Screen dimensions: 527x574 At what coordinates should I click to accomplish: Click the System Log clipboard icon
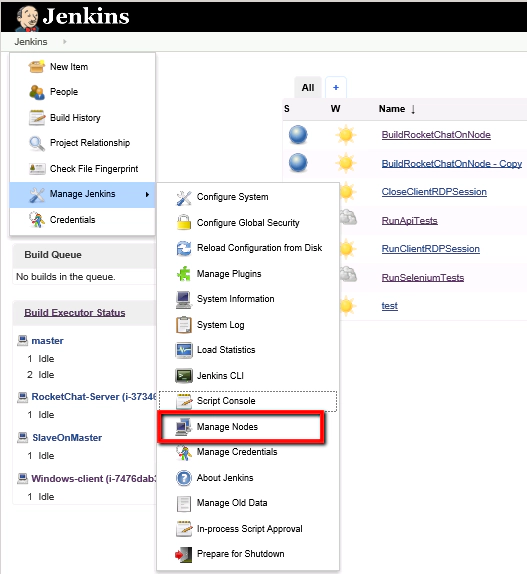(x=184, y=325)
